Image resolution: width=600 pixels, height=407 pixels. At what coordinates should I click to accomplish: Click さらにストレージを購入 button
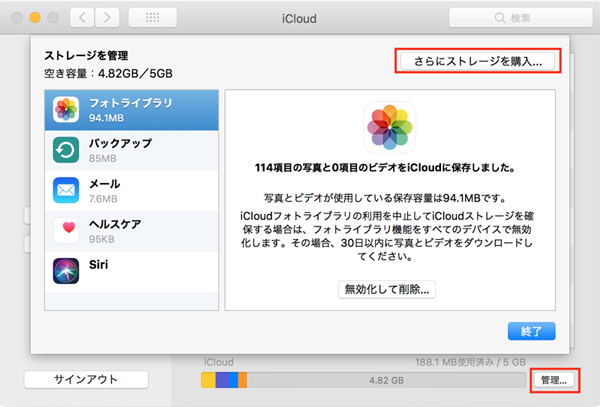point(478,61)
